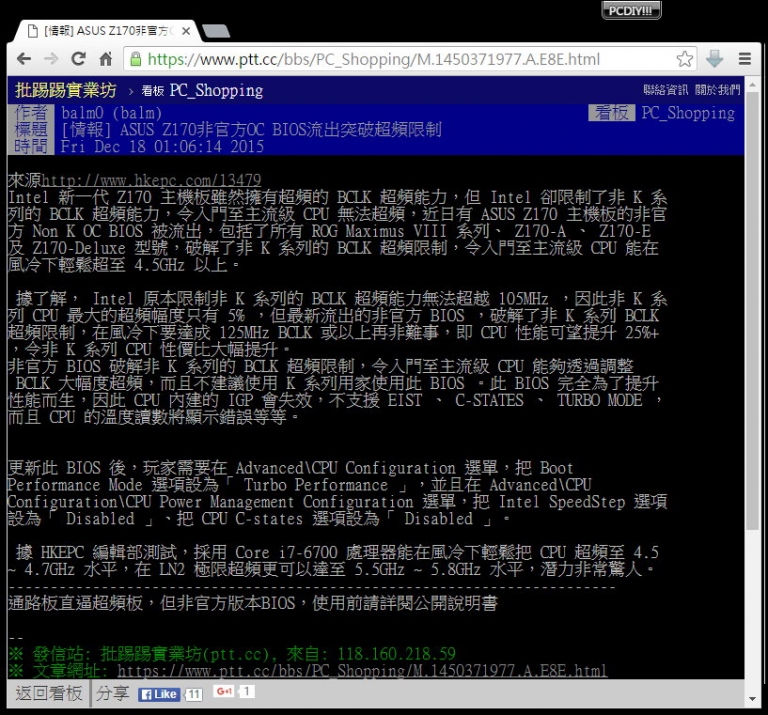Click the timestamp Fri Dec 18 01:06:14 2015
The height and width of the screenshot is (715, 768).
pos(162,146)
